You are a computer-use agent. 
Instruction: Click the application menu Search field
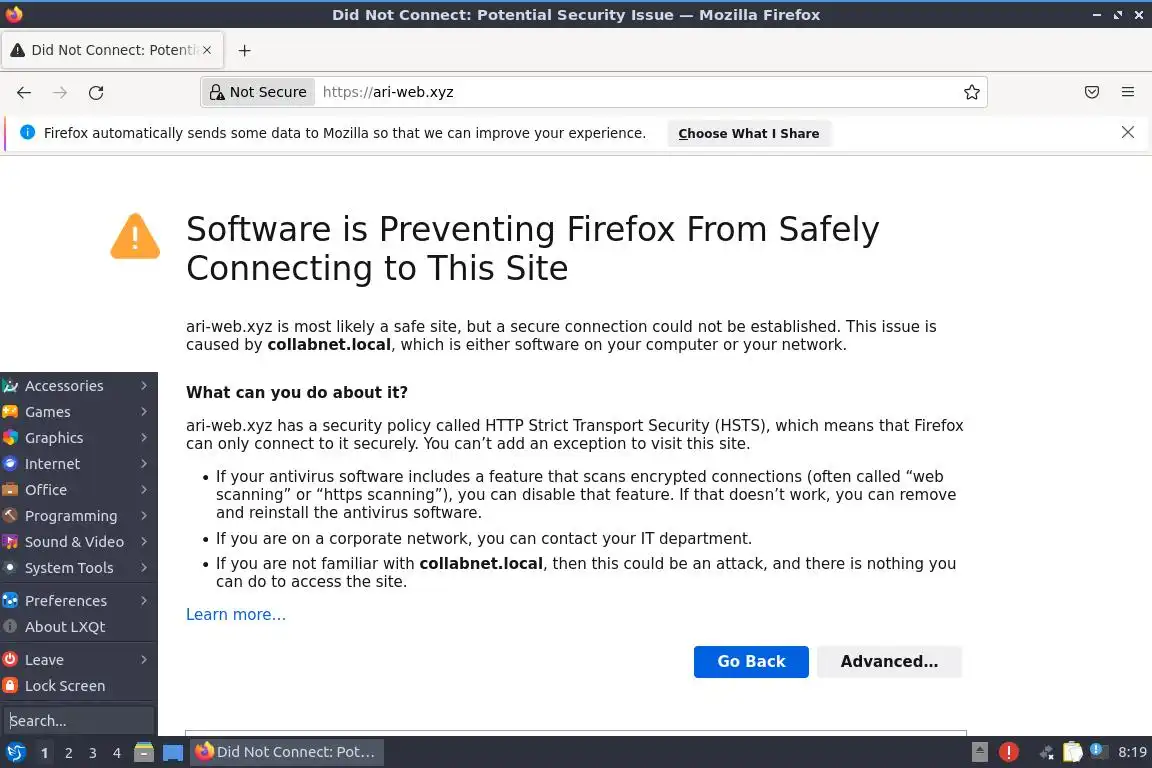coord(79,720)
